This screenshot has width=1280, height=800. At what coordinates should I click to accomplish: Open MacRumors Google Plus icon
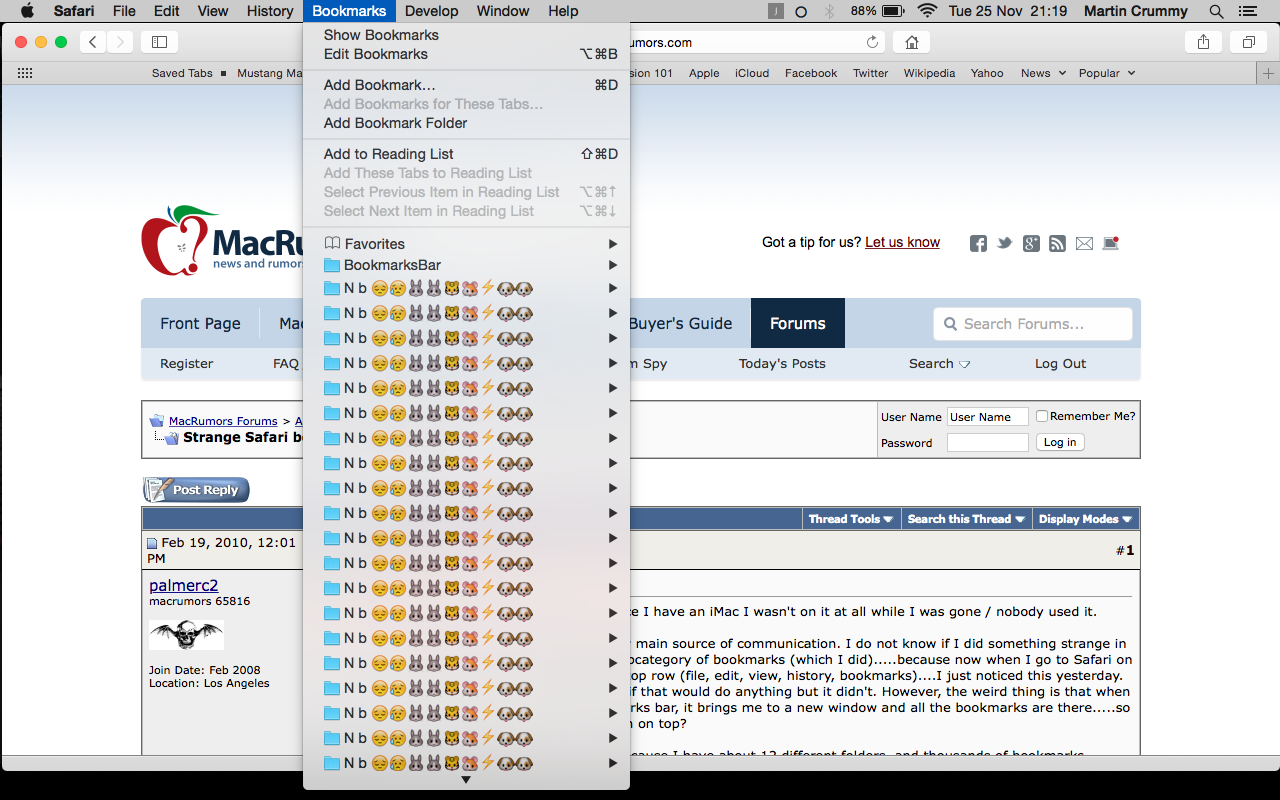(x=1031, y=243)
